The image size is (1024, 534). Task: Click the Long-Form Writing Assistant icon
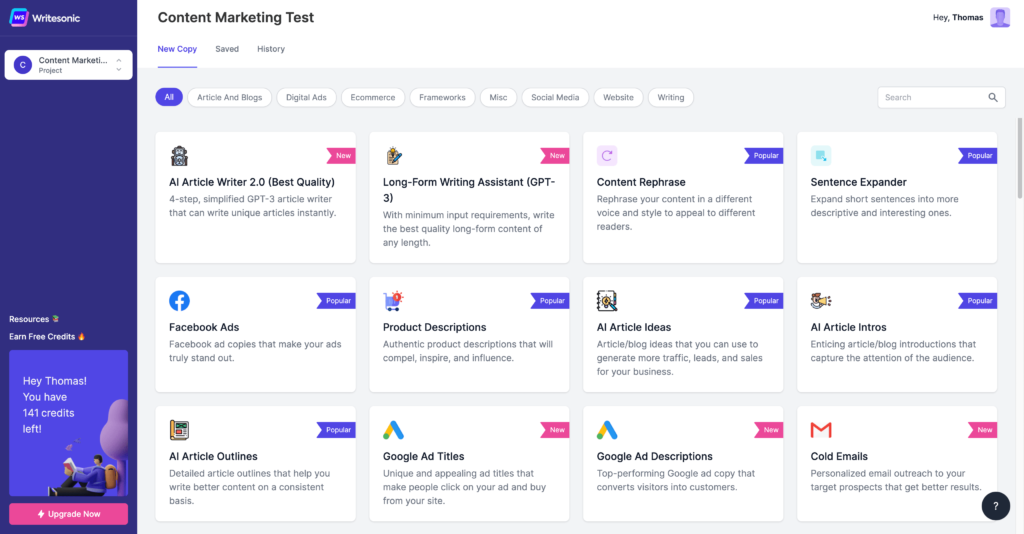[x=393, y=156]
